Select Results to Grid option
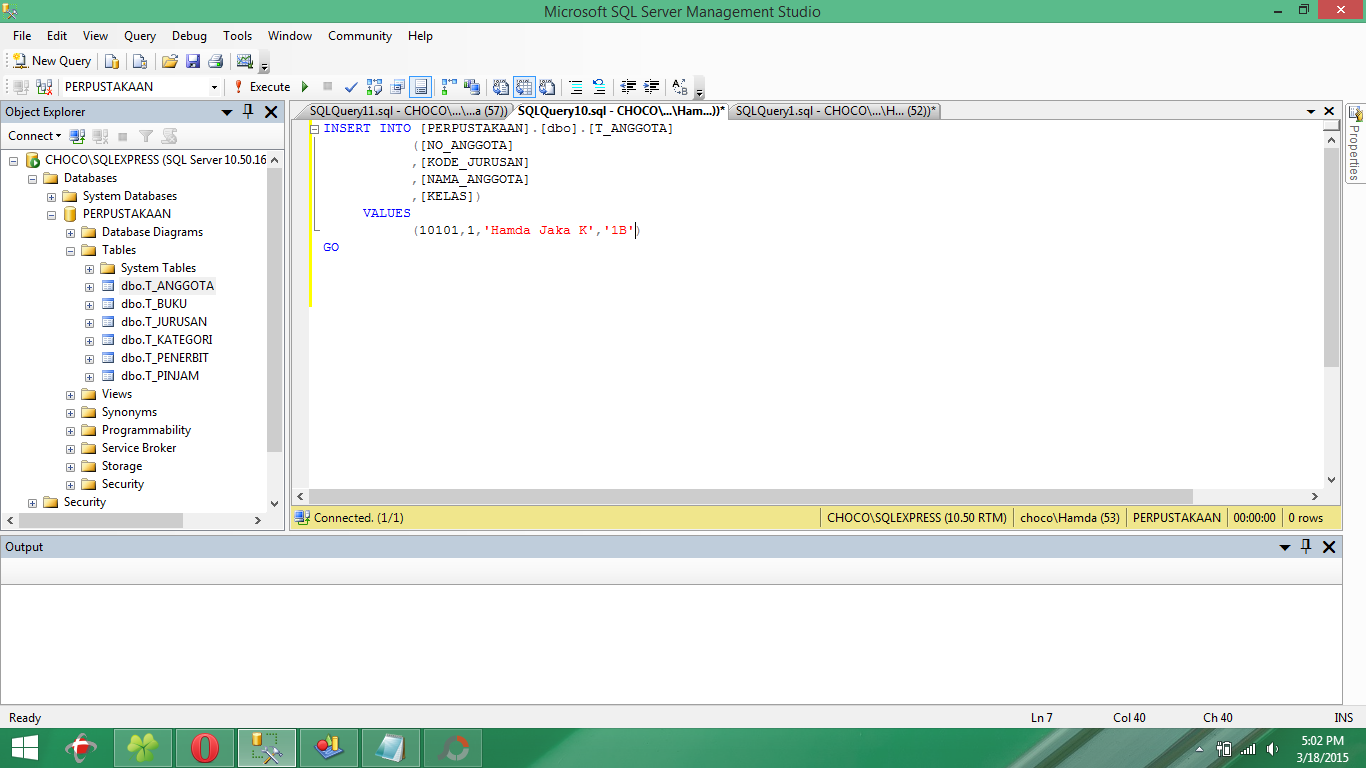The height and width of the screenshot is (768, 1366). click(524, 87)
